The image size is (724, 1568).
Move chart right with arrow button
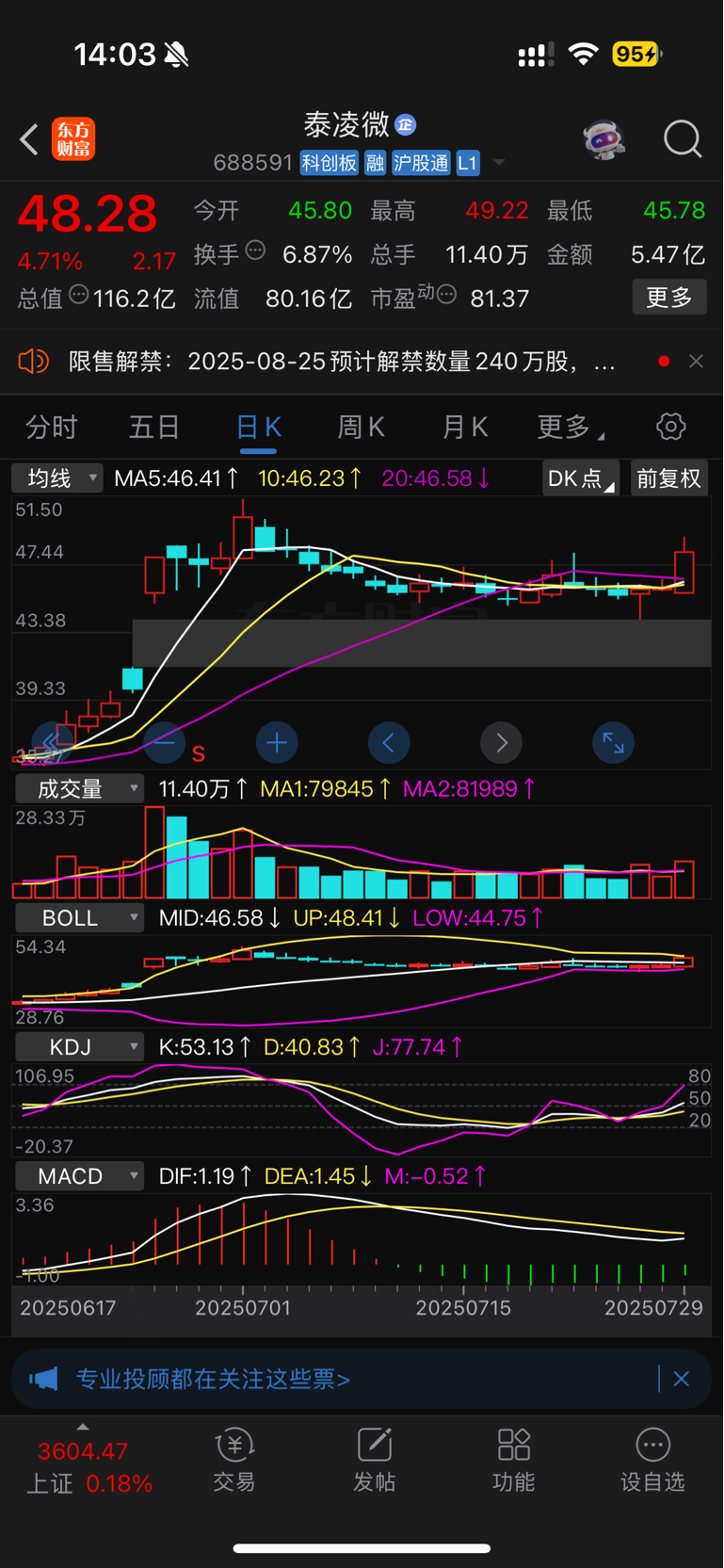(x=501, y=743)
